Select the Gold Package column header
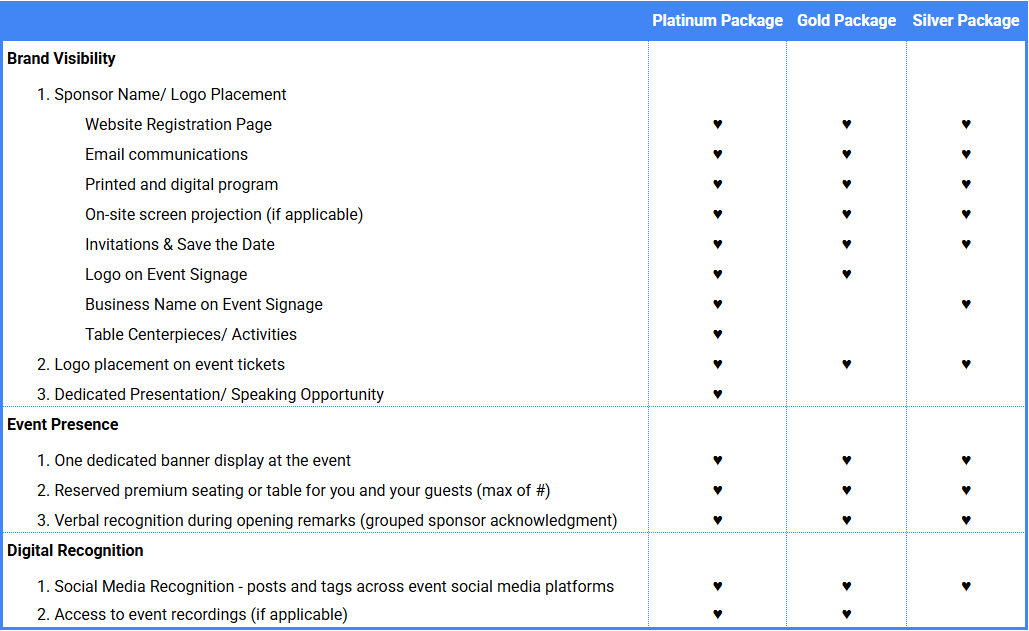The width and height of the screenshot is (1029, 631). pyautogui.click(x=847, y=21)
